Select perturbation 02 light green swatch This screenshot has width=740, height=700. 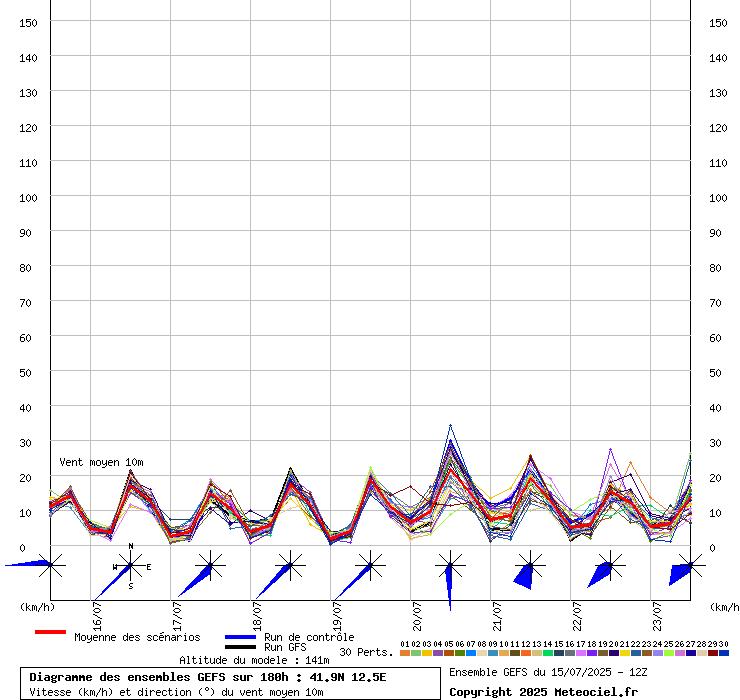click(416, 653)
